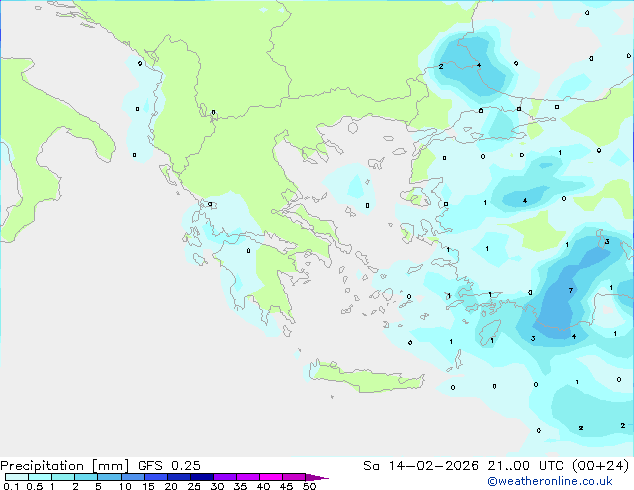Click the 30–35 mm purple legend swatch
The width and height of the screenshot is (634, 490).
(x=225, y=477)
